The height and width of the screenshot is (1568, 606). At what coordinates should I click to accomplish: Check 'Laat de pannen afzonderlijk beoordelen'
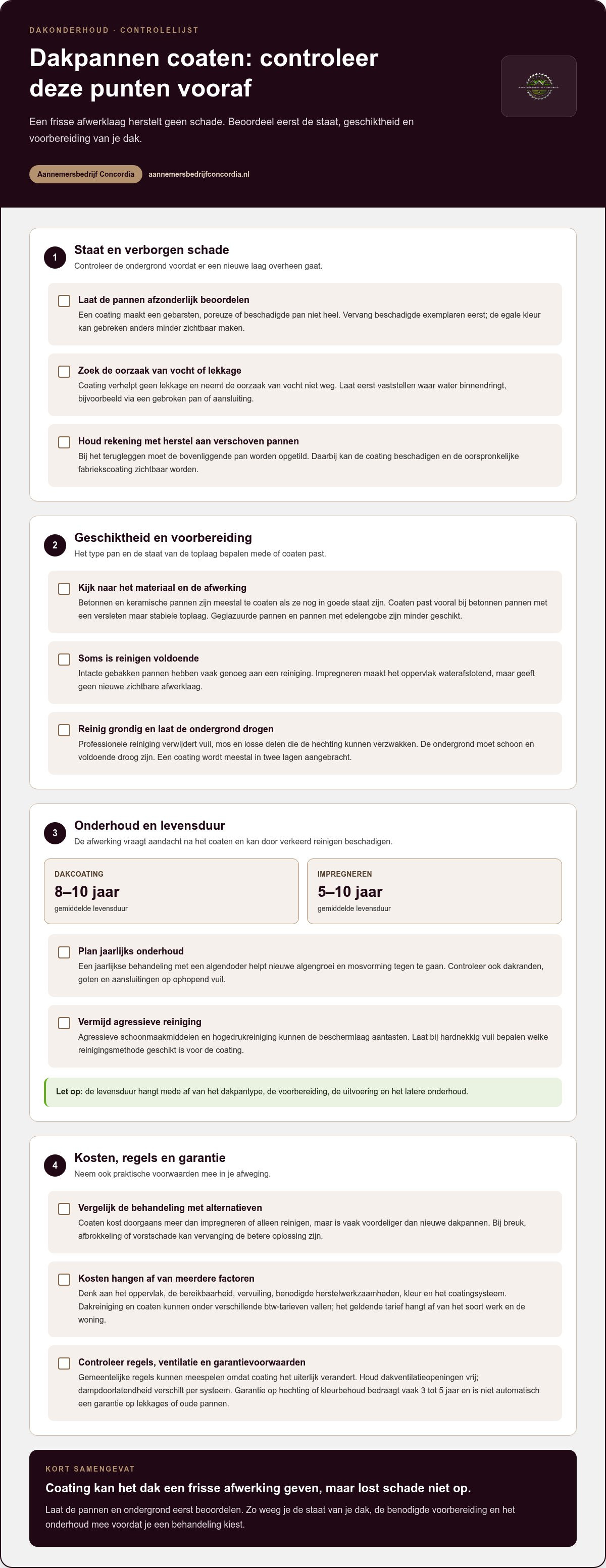tap(64, 300)
